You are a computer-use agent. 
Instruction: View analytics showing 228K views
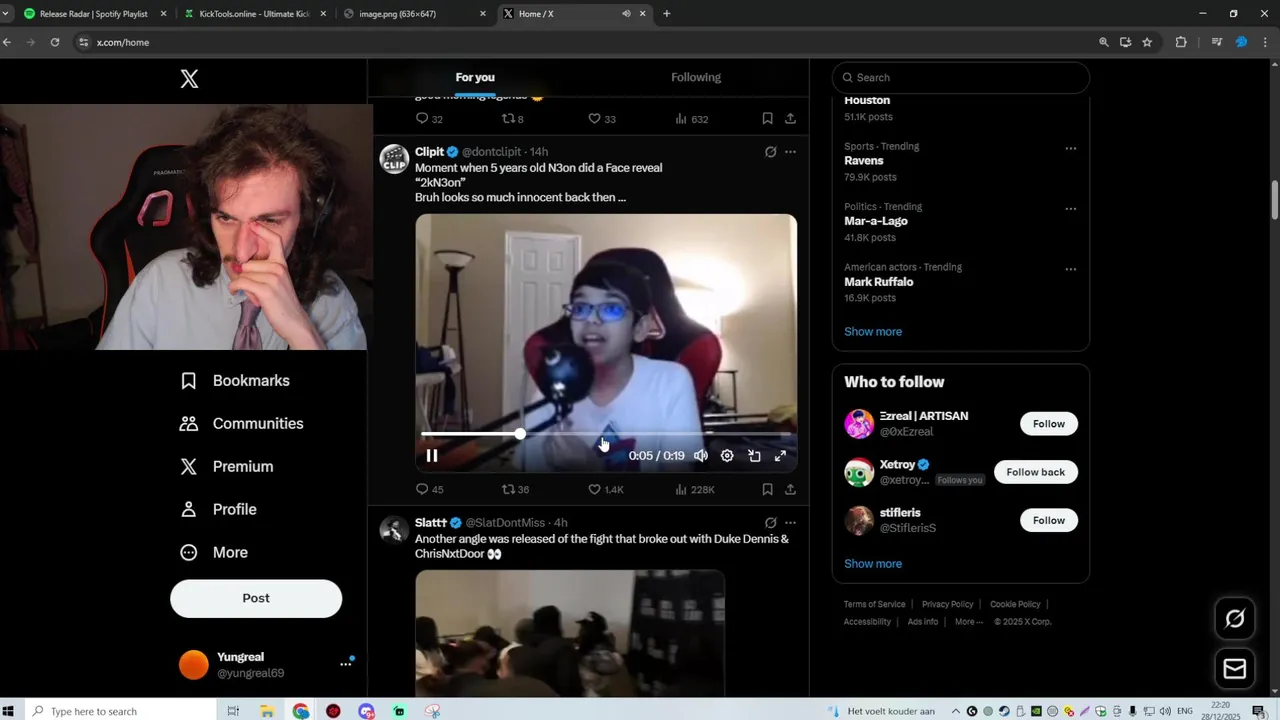pos(681,489)
